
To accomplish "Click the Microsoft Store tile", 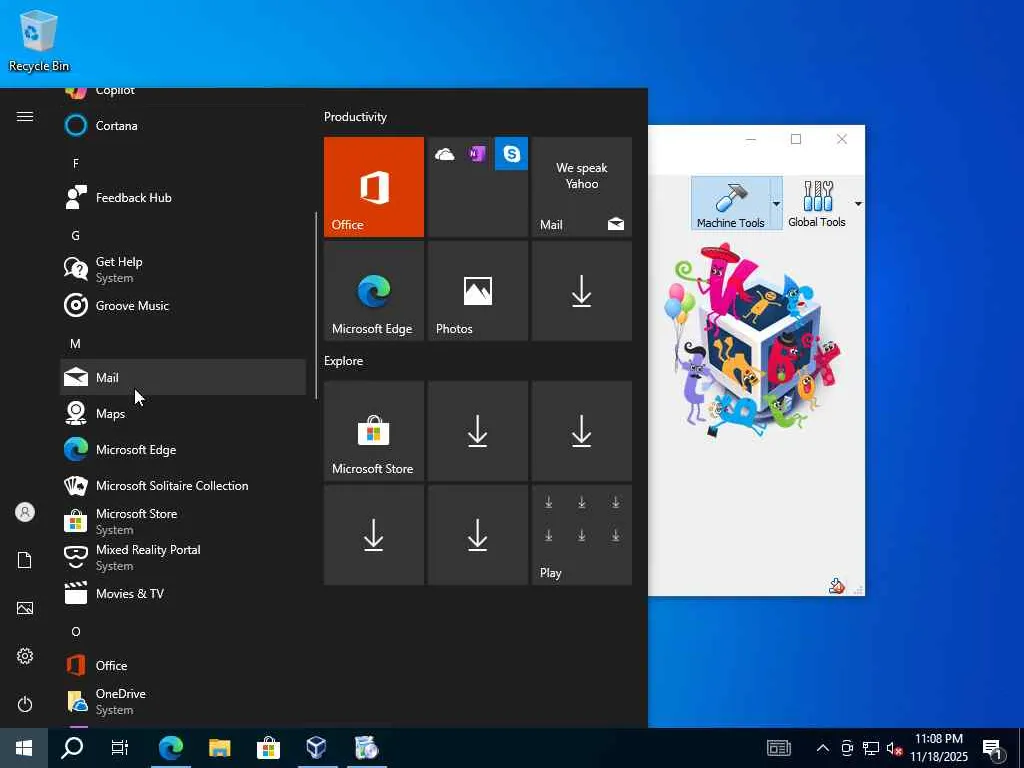I will [374, 431].
